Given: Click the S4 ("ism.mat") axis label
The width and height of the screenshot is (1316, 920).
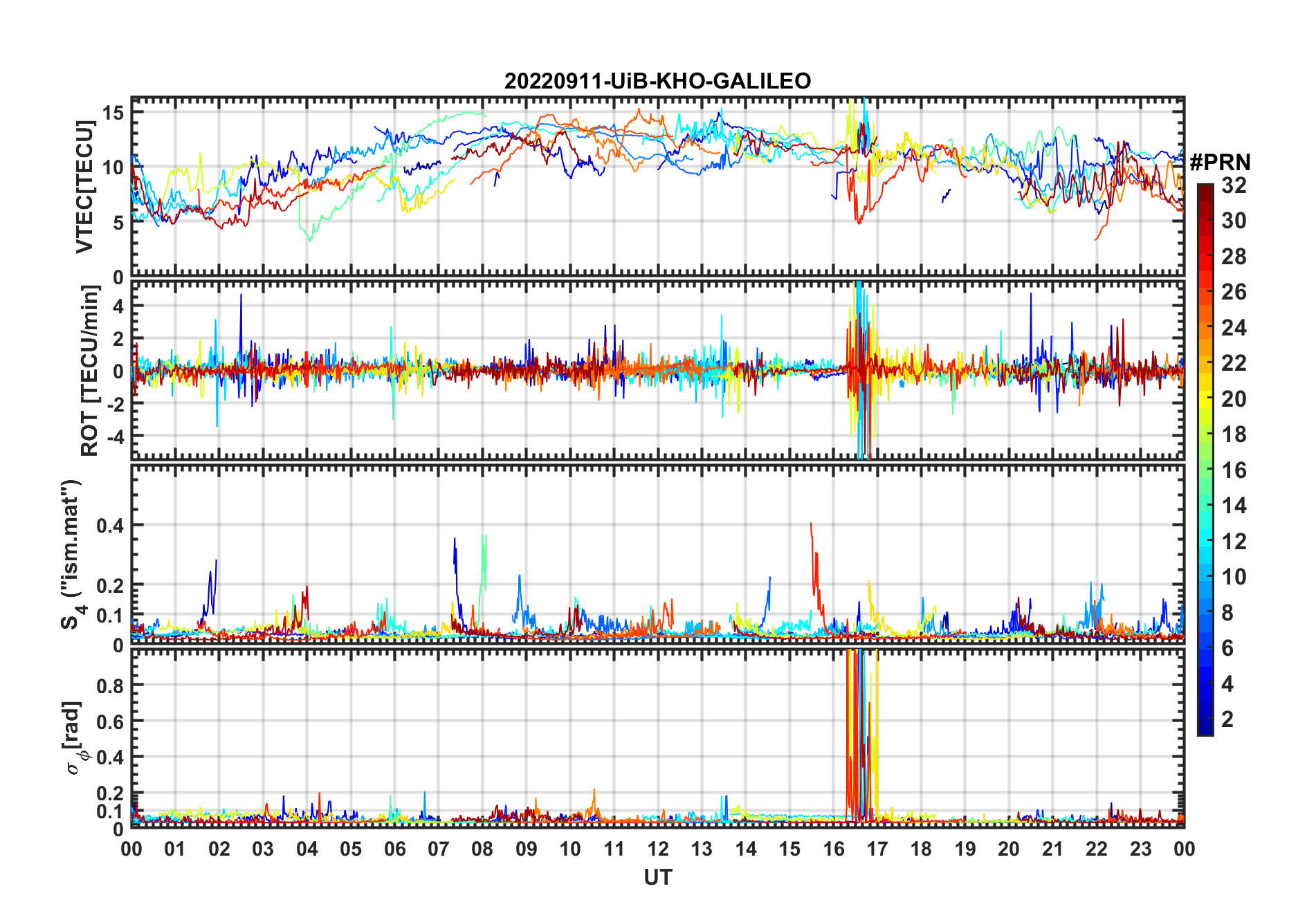Looking at the screenshot, I should (71, 554).
